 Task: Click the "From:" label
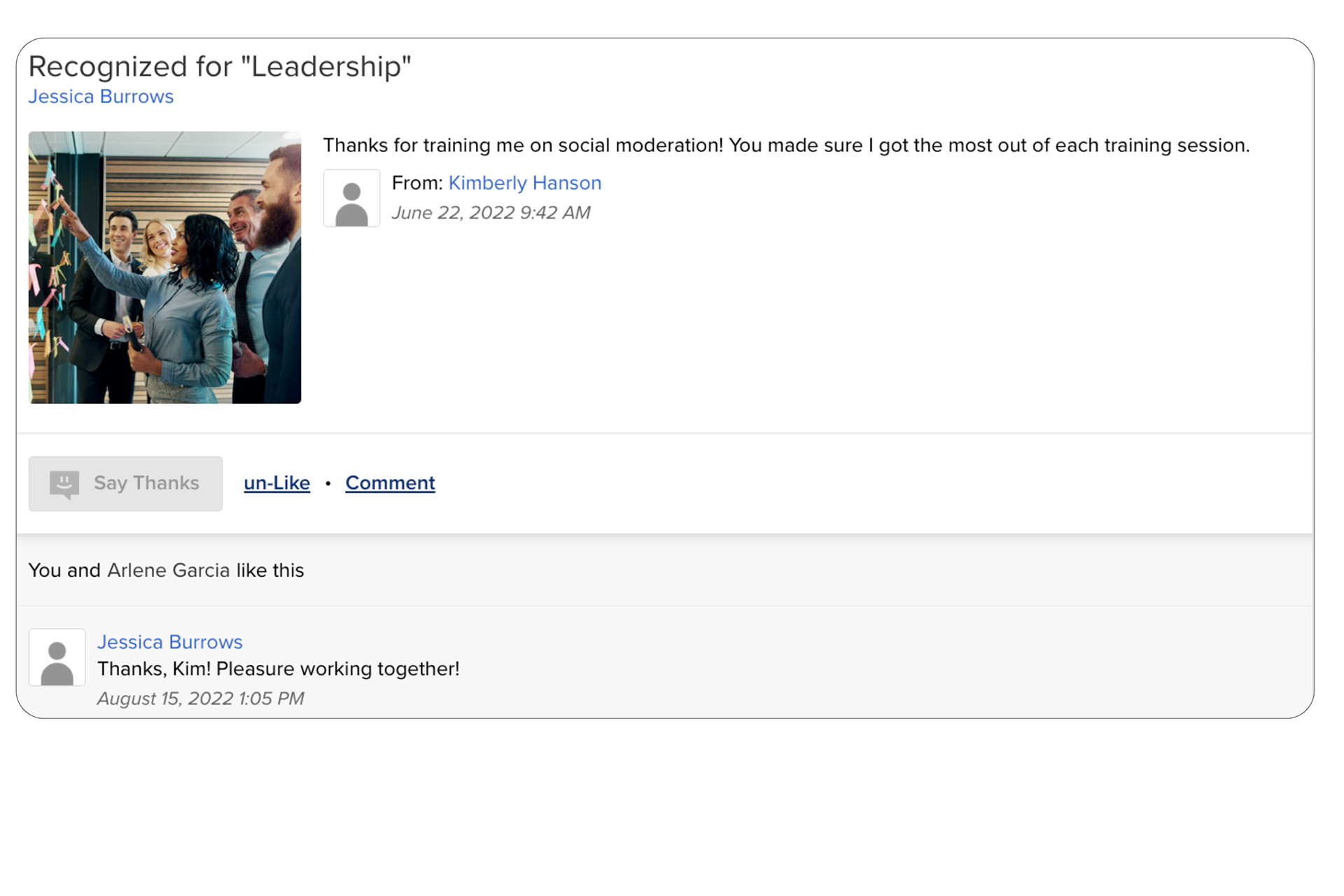417,183
